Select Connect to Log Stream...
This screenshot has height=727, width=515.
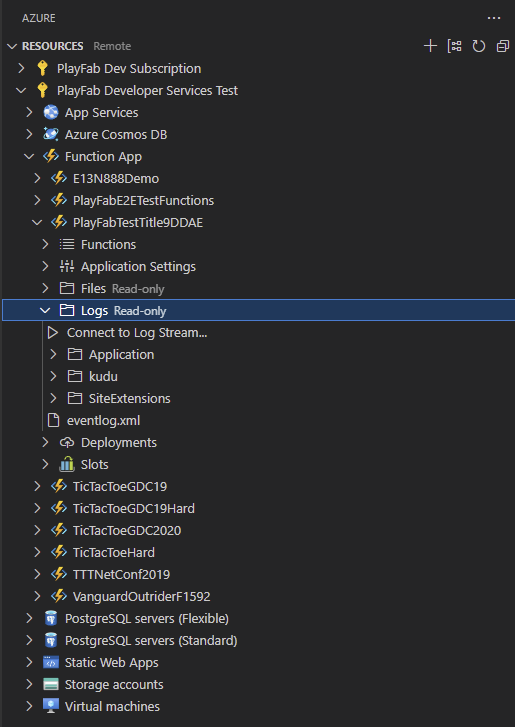(x=137, y=332)
